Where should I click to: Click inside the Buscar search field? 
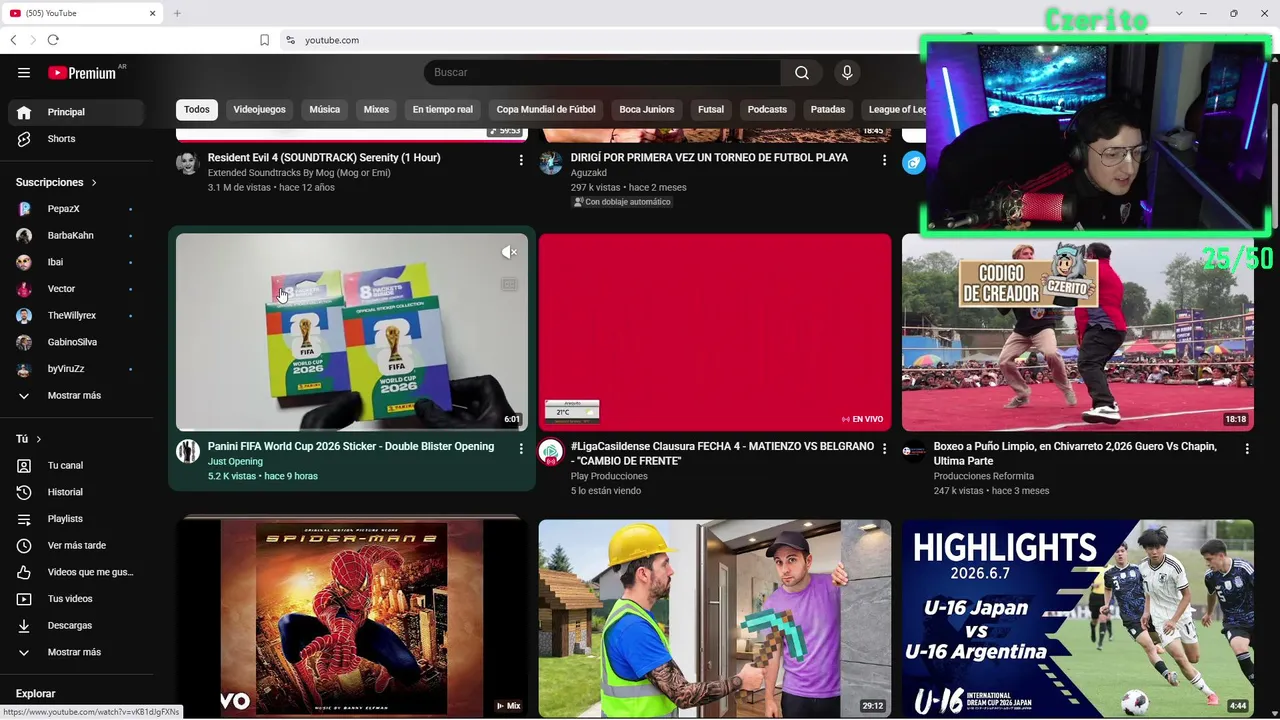(x=602, y=73)
